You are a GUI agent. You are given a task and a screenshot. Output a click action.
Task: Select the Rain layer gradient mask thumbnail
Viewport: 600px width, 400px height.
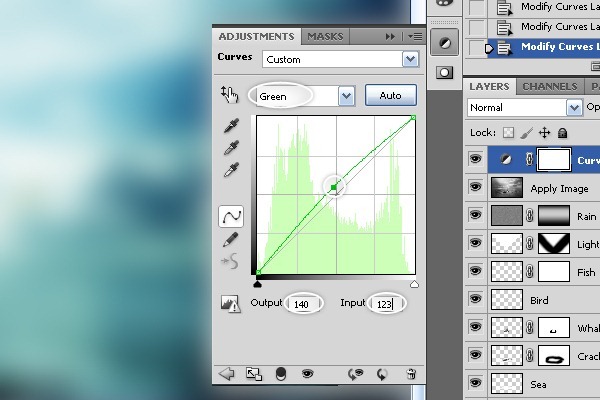(x=554, y=216)
